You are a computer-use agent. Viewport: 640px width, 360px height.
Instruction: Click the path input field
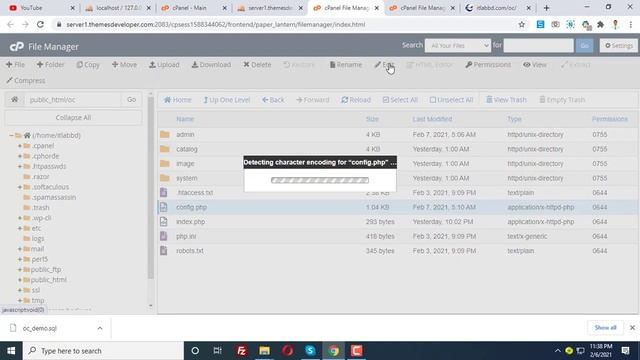click(x=73, y=100)
